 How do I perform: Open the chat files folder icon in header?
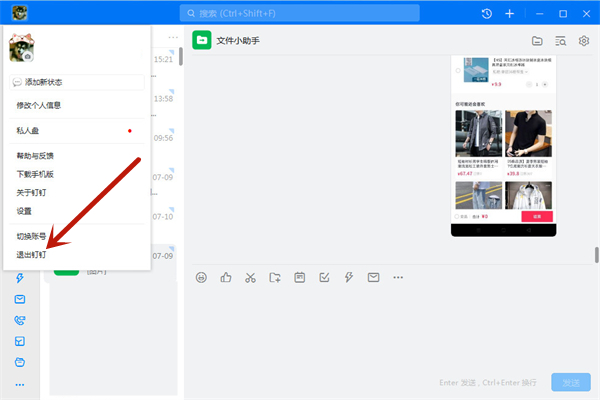point(537,41)
